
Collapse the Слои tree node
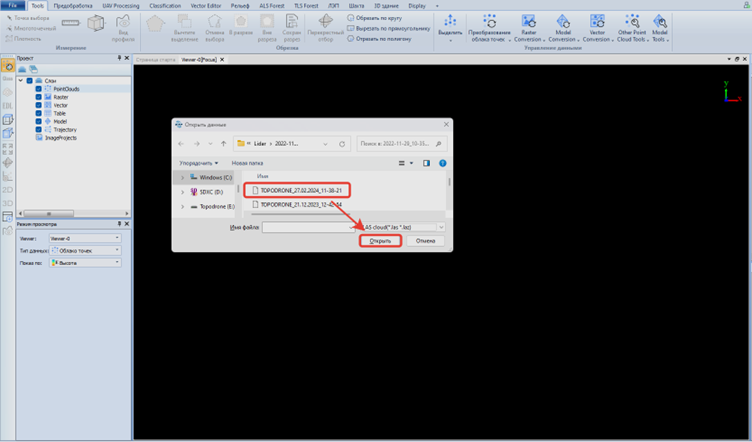(x=21, y=81)
